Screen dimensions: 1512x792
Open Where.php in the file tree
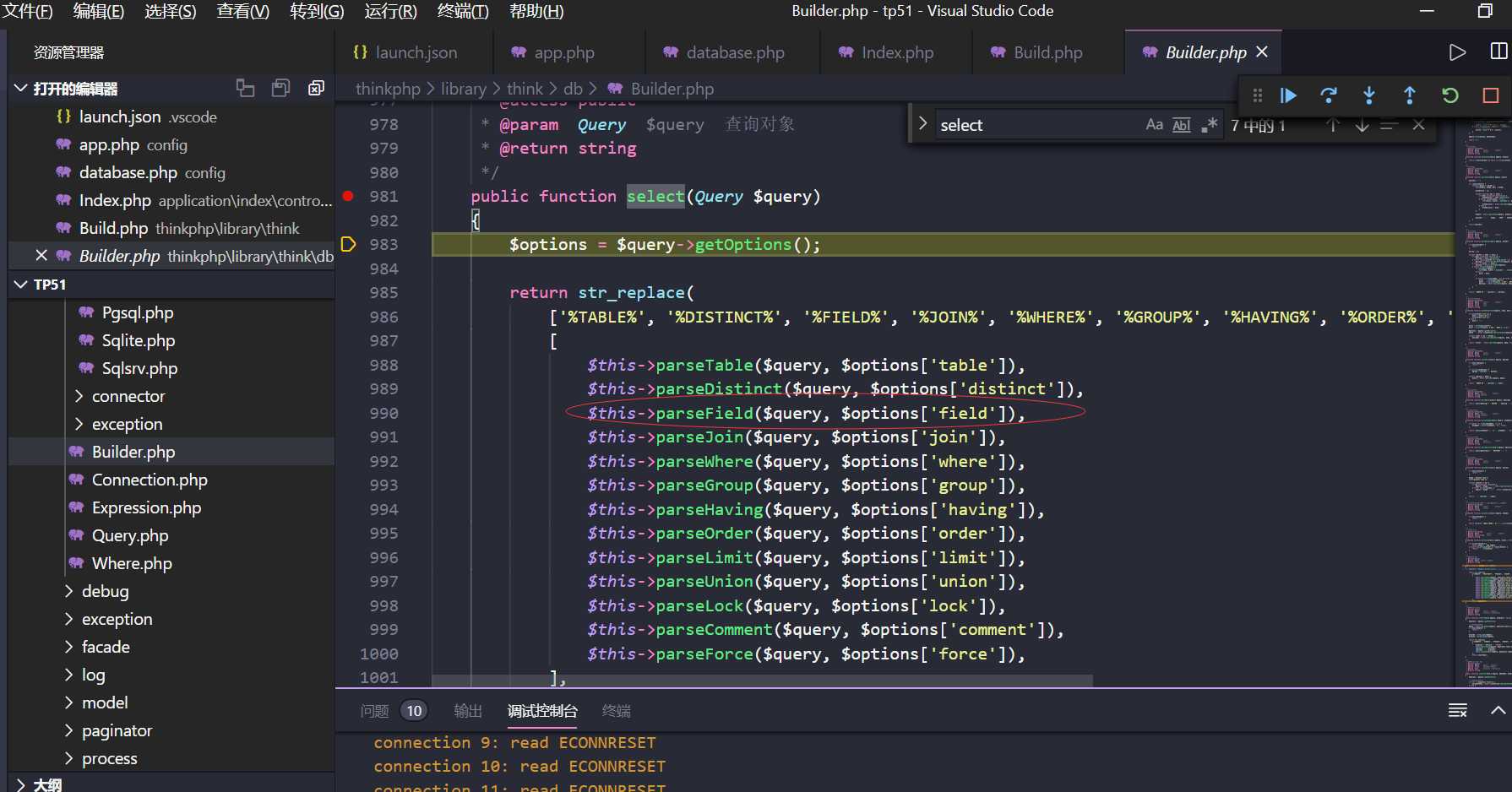click(x=132, y=563)
